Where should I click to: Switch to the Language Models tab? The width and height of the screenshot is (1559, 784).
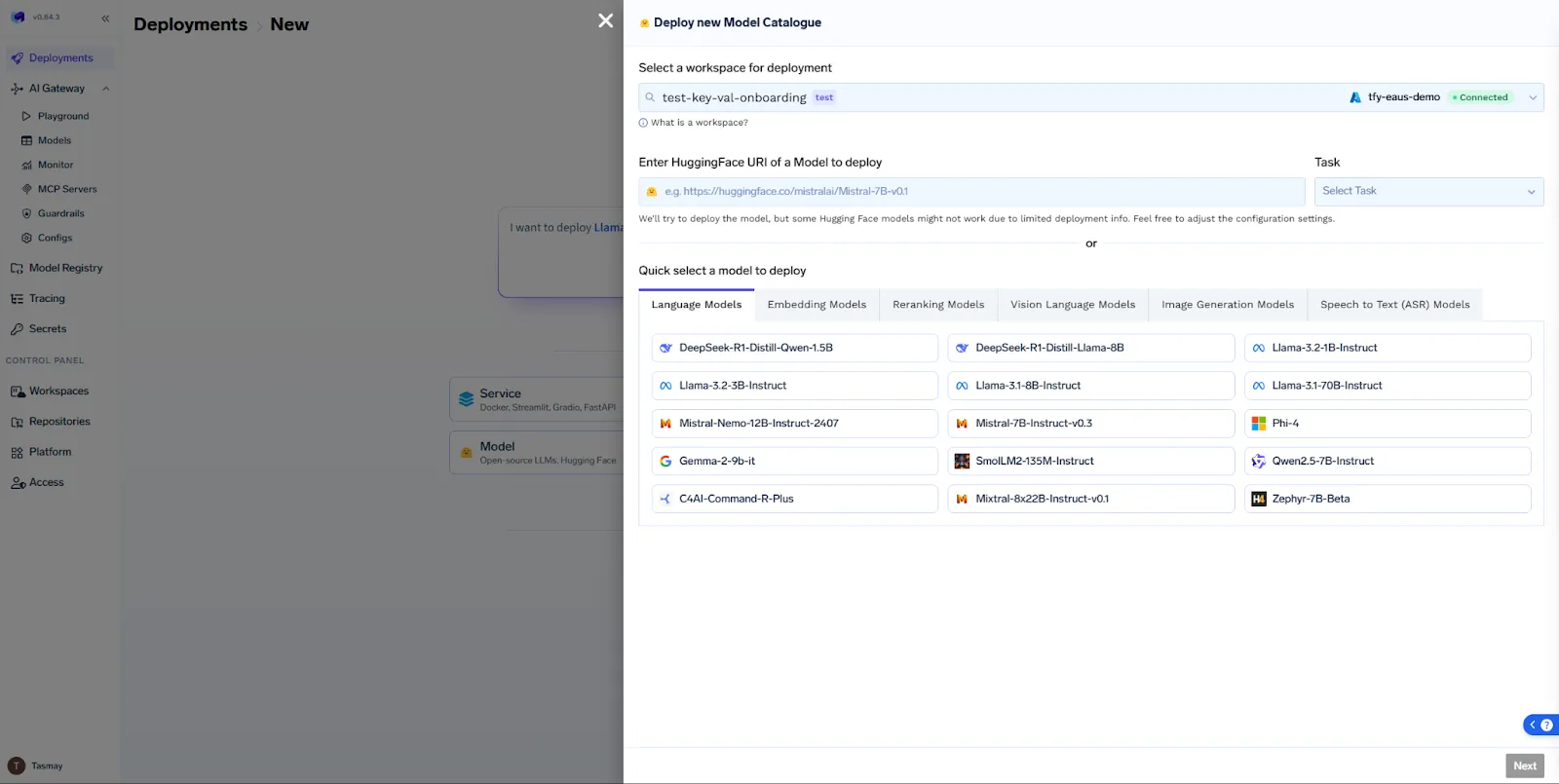696,305
